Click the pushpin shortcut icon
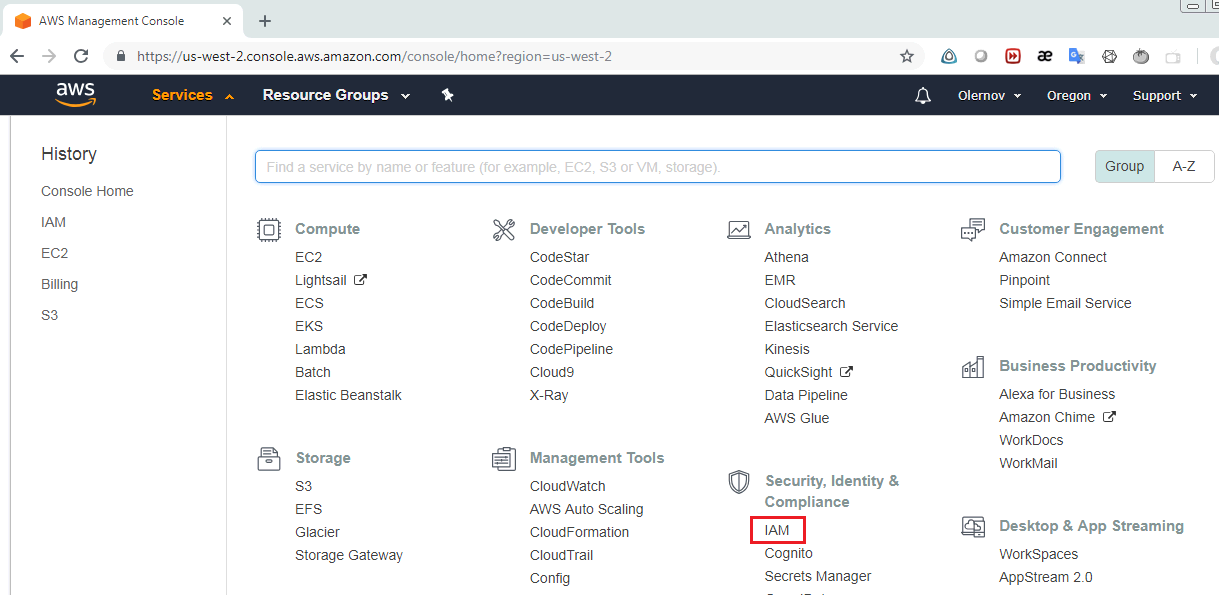Screen dimensions: 1219x595 point(448,95)
